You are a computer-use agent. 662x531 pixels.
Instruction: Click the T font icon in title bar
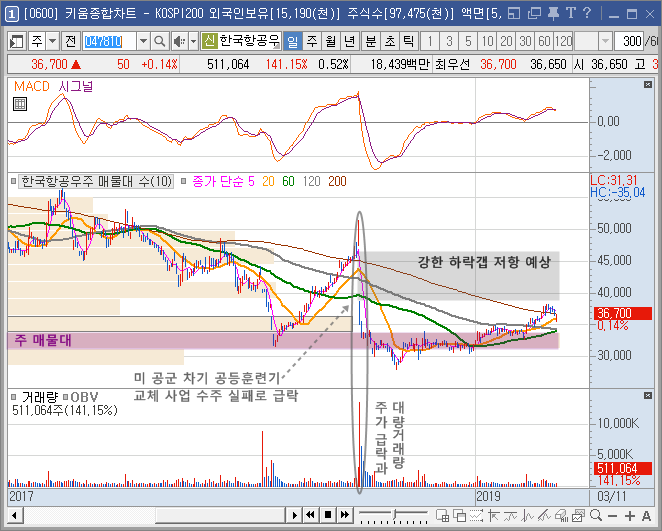[x=570, y=14]
